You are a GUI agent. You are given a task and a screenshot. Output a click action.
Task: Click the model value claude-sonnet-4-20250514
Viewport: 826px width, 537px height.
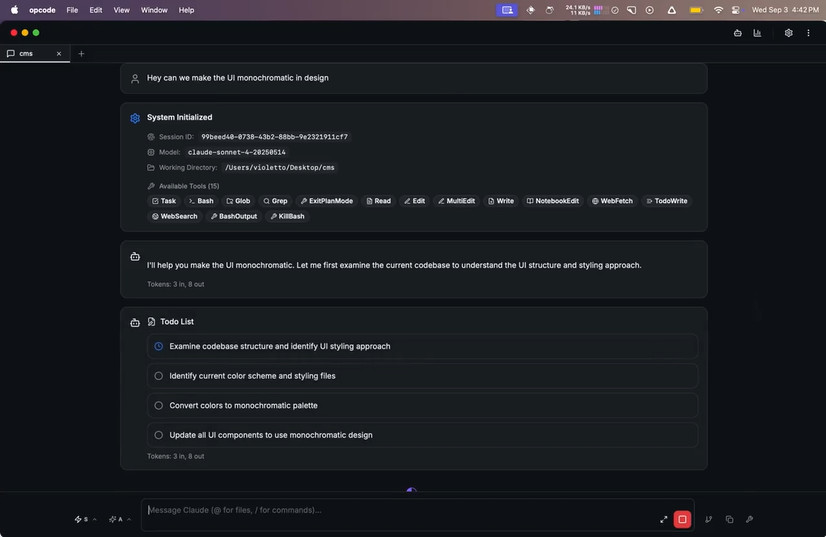tap(237, 152)
